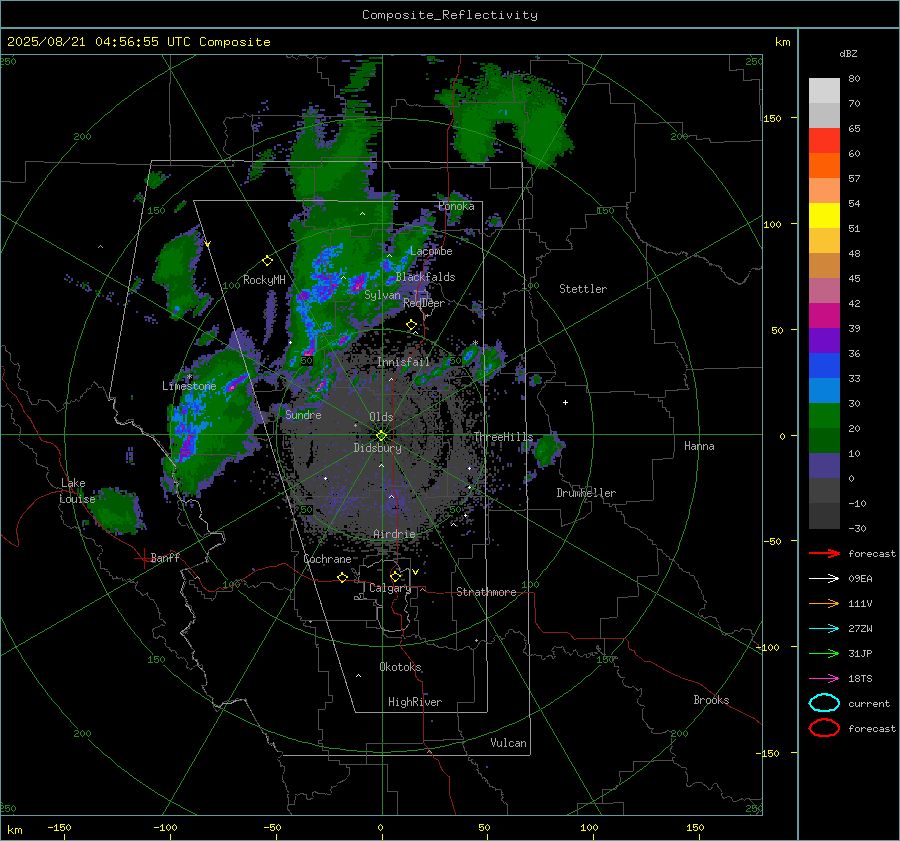Click the Strathmore map label
The width and height of the screenshot is (900, 841).
(486, 592)
